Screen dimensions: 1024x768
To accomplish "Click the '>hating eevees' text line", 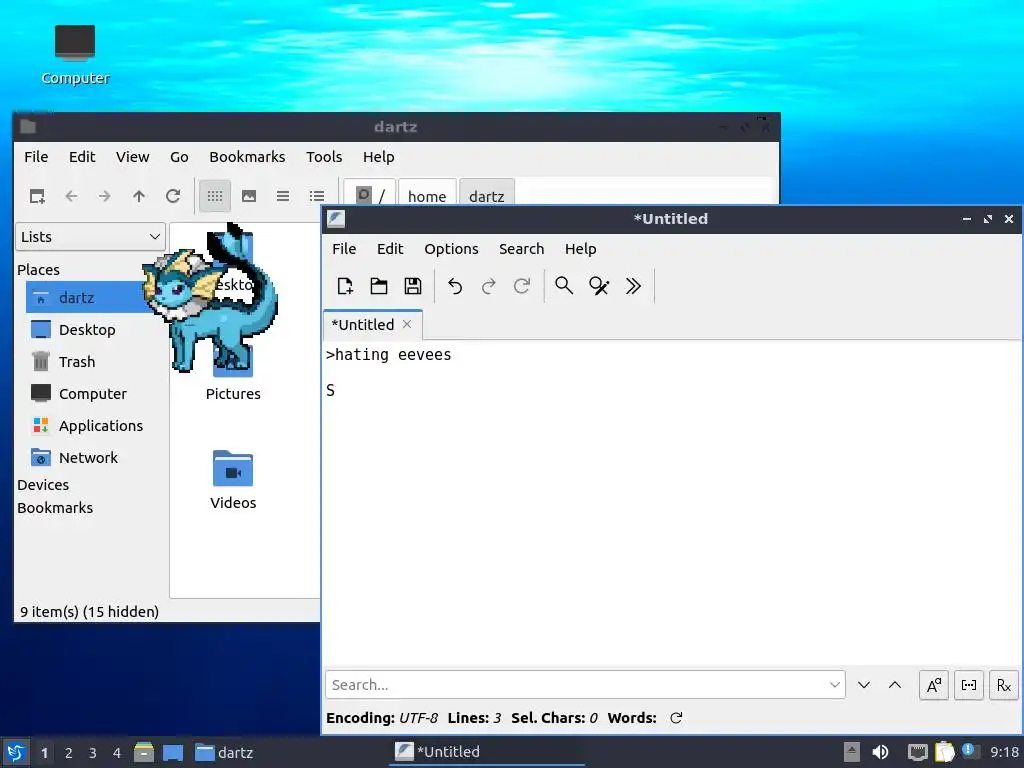I will 389,355.
